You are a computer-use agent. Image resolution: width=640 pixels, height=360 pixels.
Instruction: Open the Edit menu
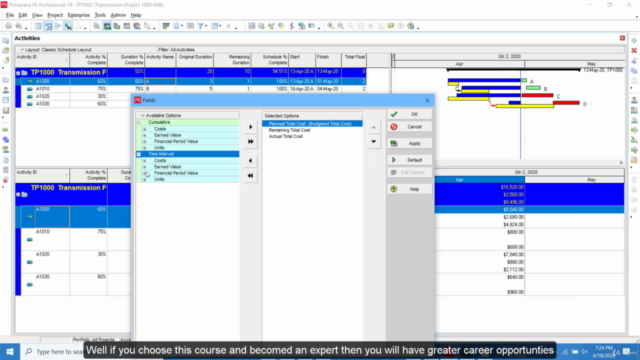(x=23, y=15)
